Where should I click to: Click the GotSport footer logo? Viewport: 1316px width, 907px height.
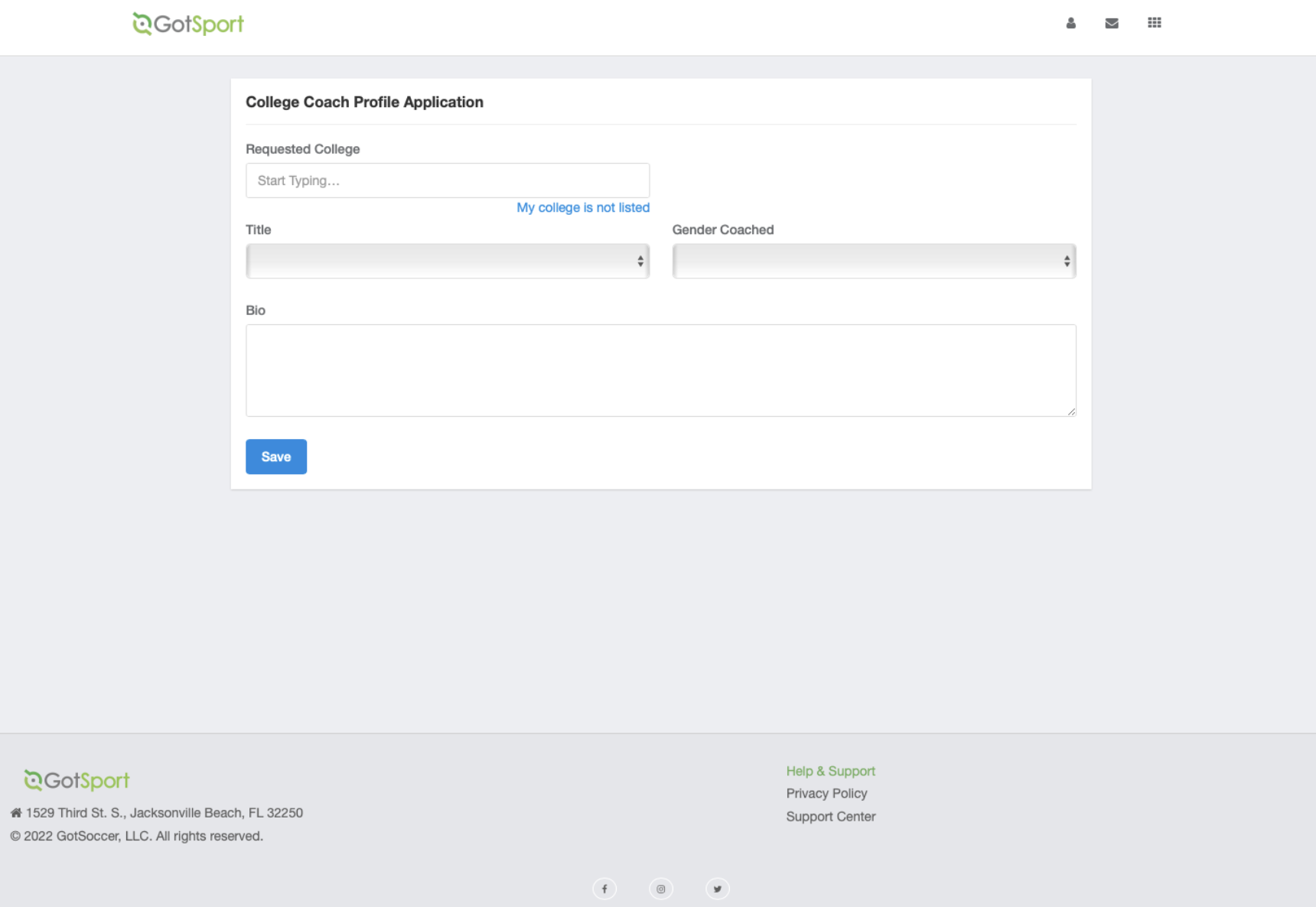(77, 780)
